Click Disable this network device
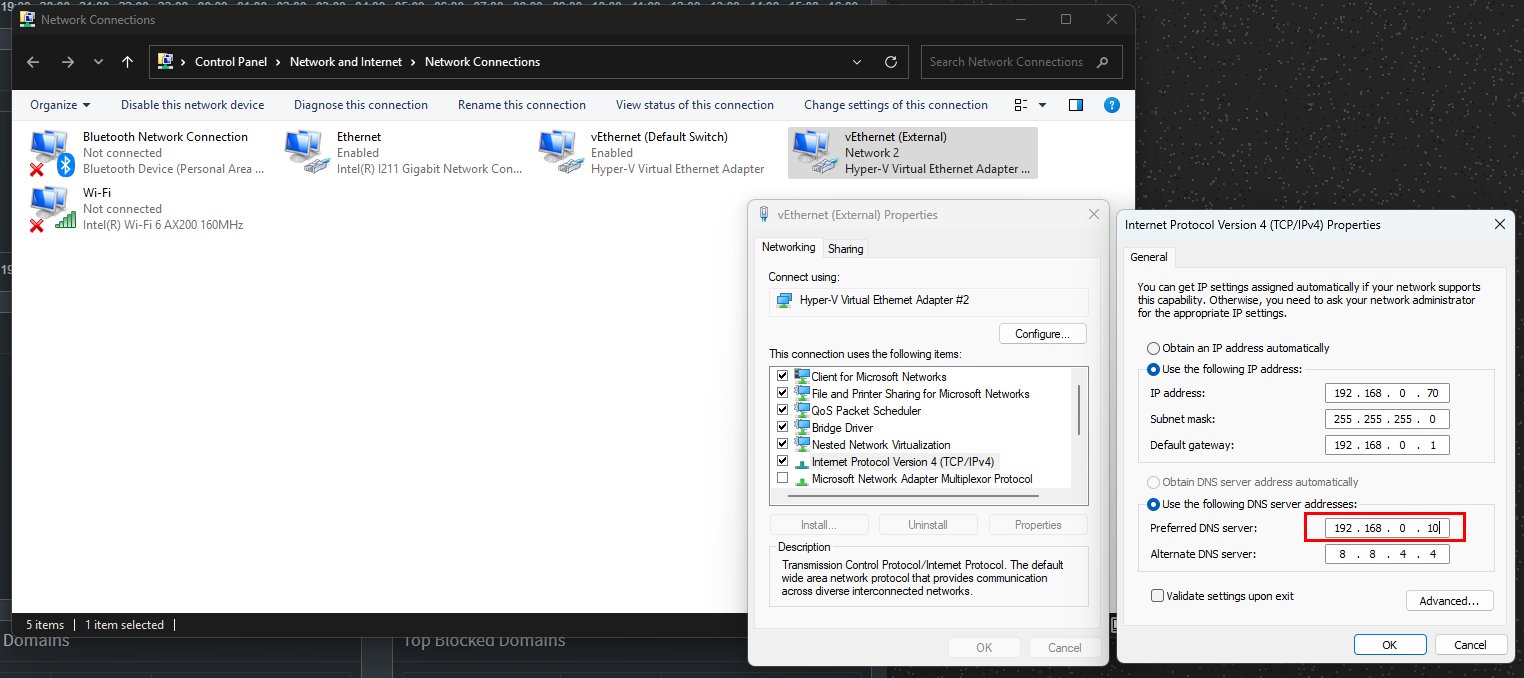 193,105
